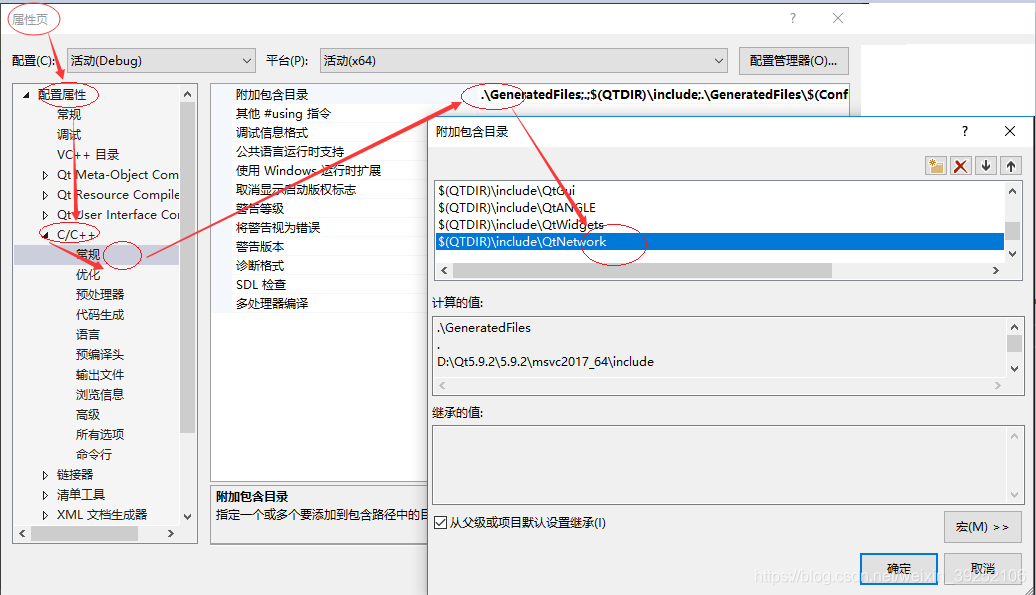Click horizontal scrollbar of include list
The image size is (1036, 595).
click(x=642, y=270)
